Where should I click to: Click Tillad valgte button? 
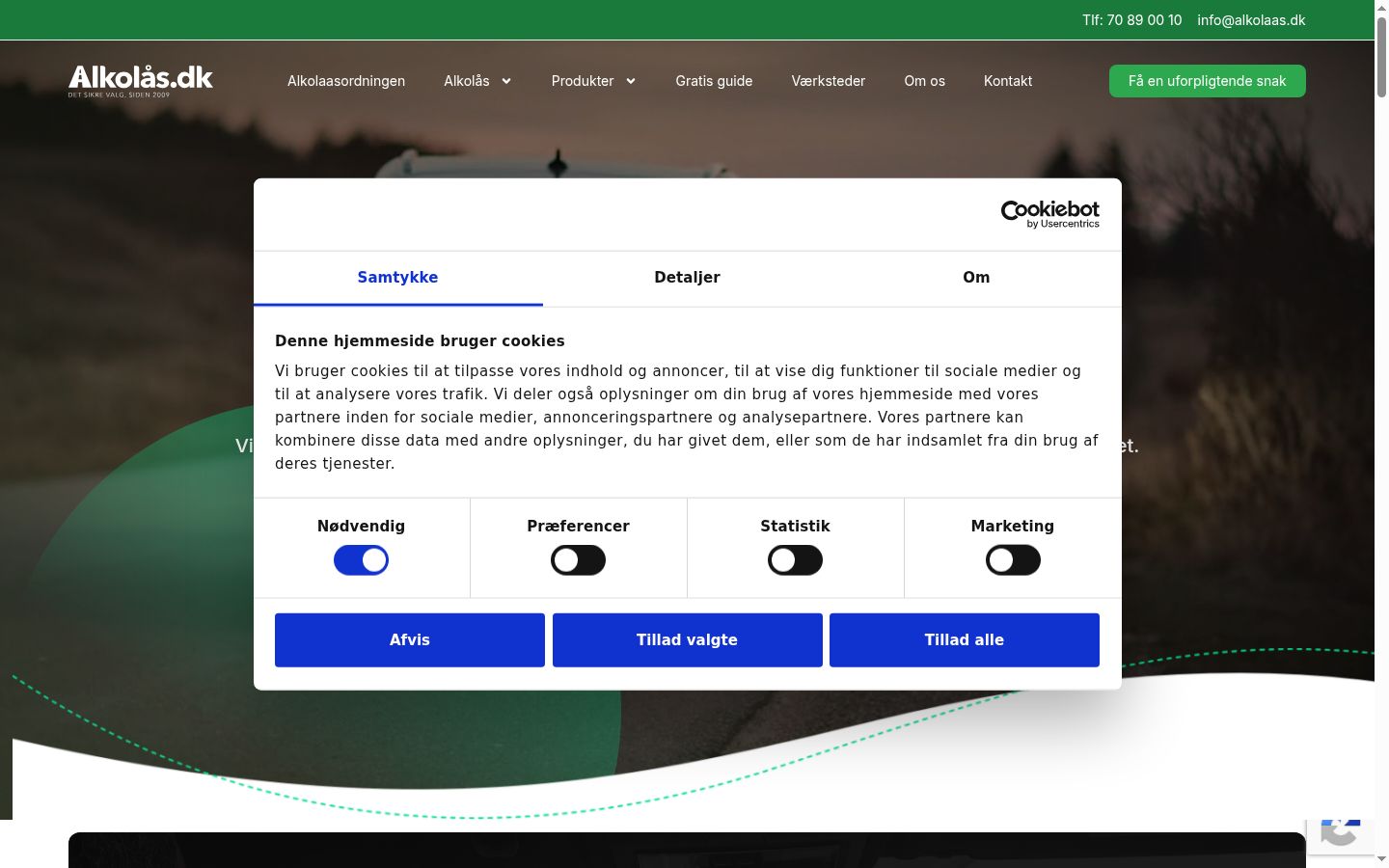tap(687, 640)
